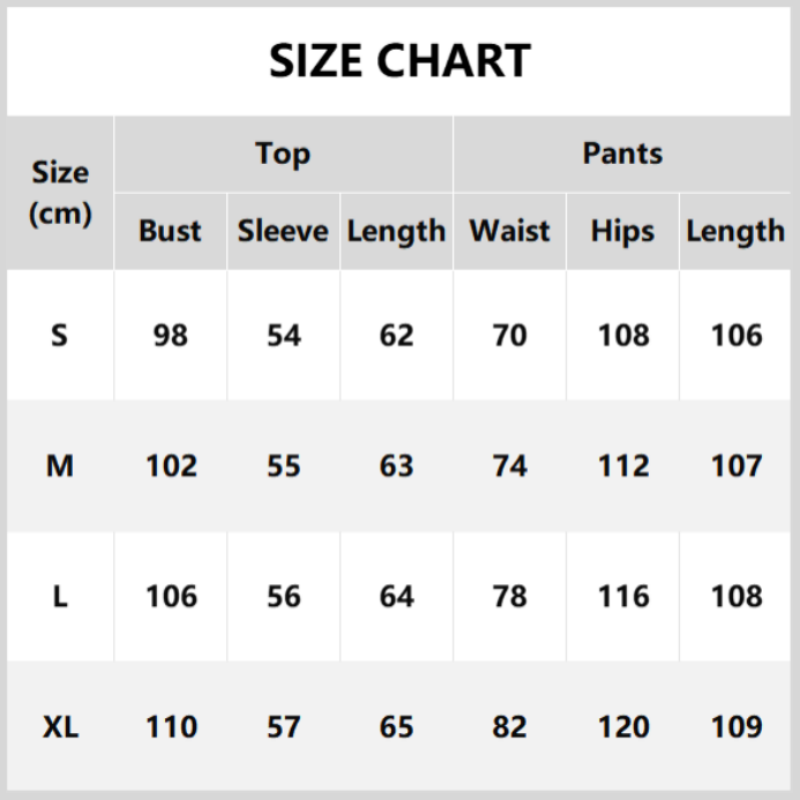
Task: Click hips value 120 for size XL
Action: (x=622, y=727)
